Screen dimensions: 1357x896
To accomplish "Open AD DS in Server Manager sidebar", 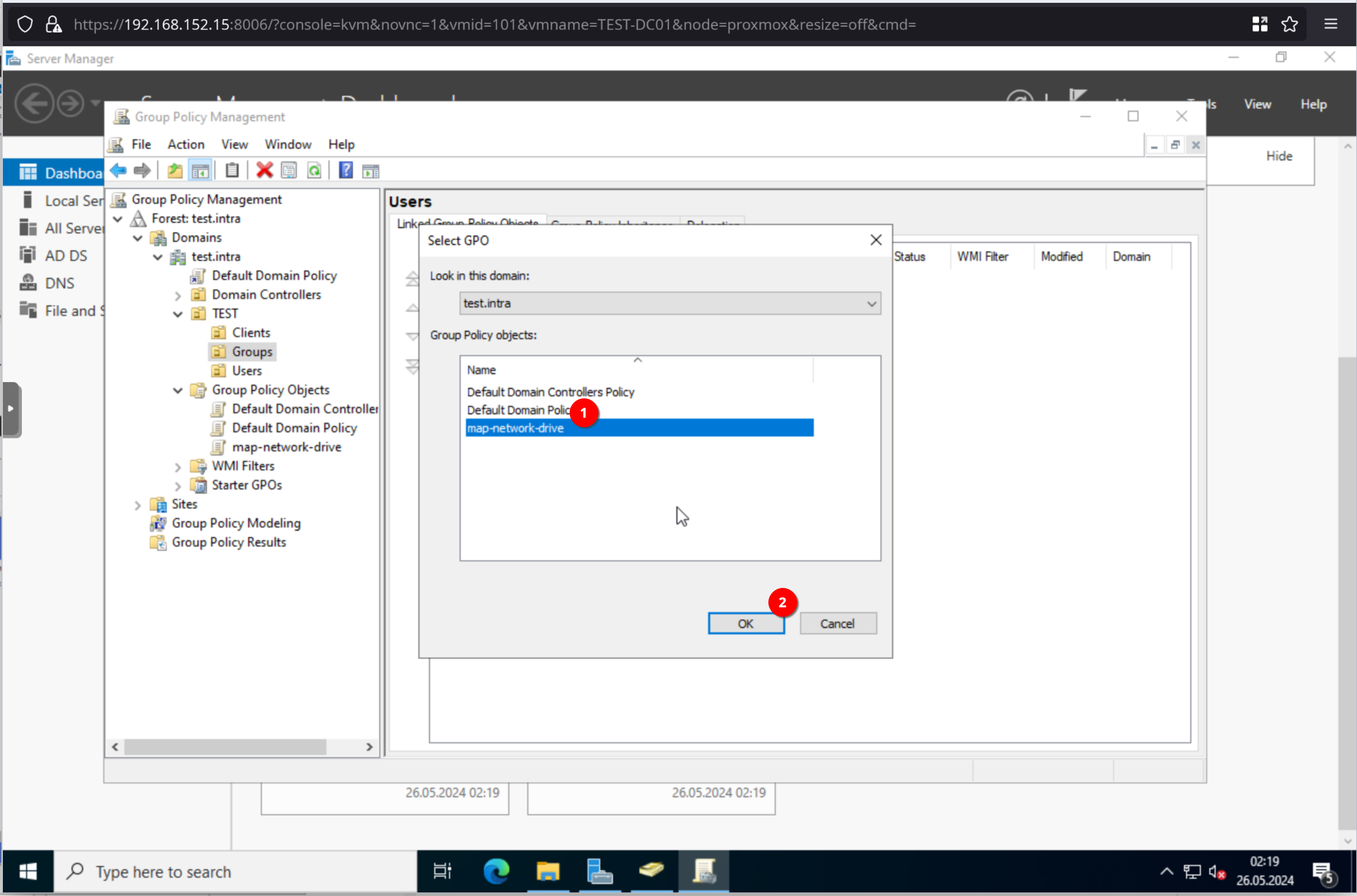I will 54,256.
